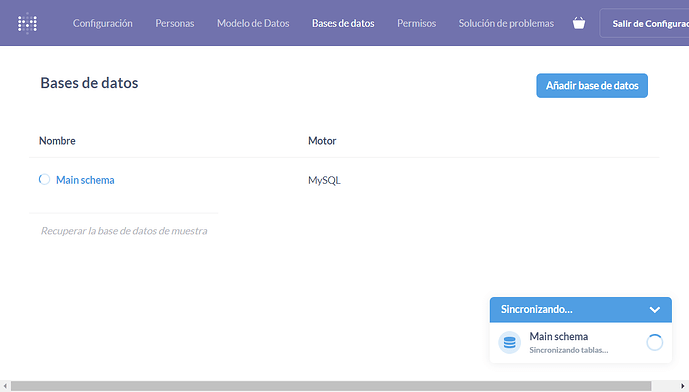The height and width of the screenshot is (392, 689).
Task: Click the Metabase logo icon
Action: click(27, 23)
